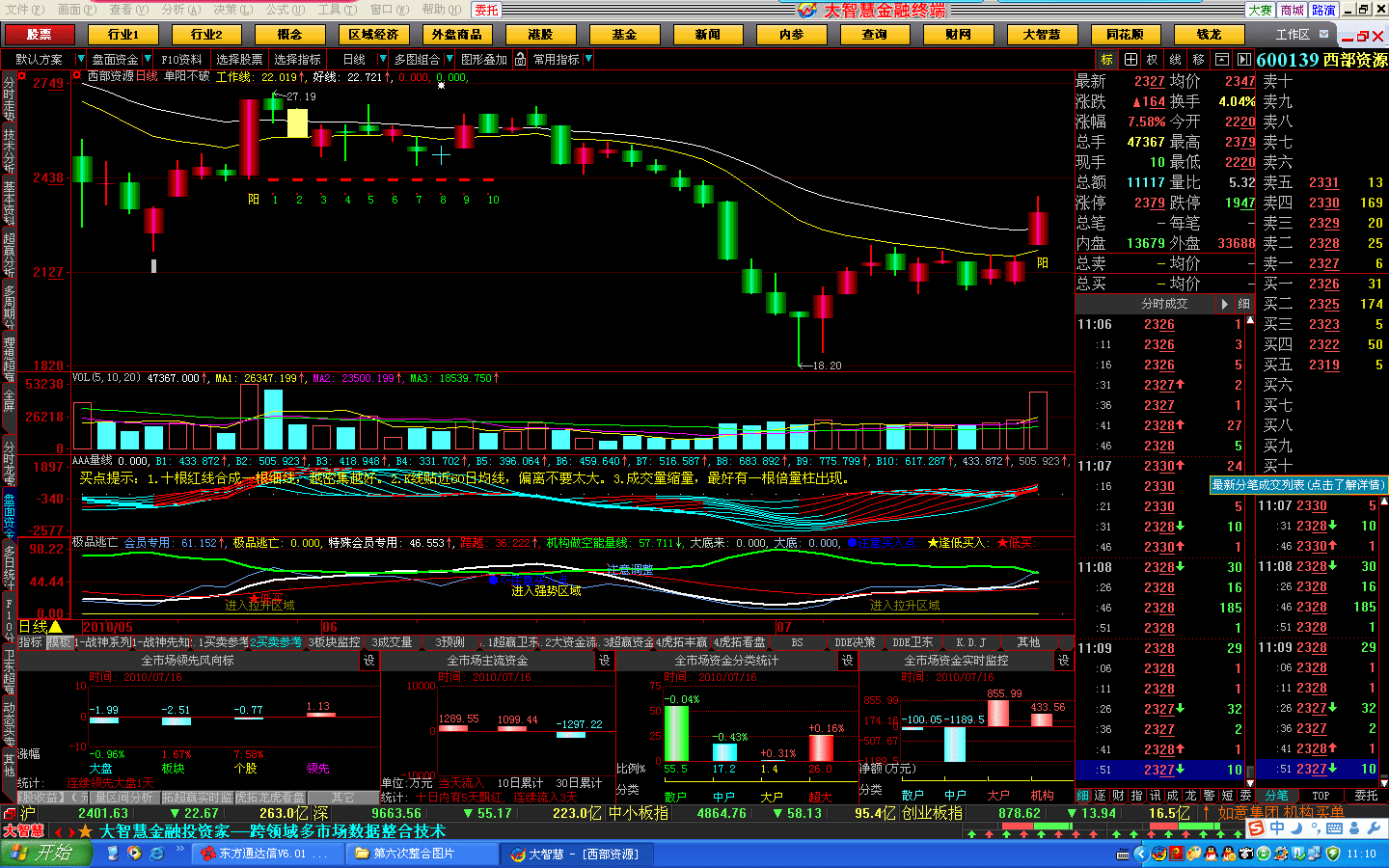Select 3板块监控 indicator tab

tap(334, 642)
